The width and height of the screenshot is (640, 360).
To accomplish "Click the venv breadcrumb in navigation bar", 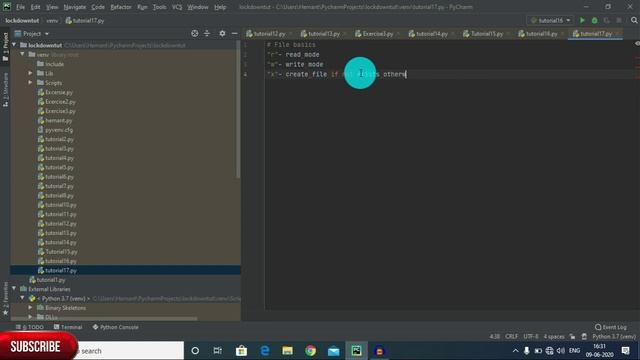I will 52,20.
